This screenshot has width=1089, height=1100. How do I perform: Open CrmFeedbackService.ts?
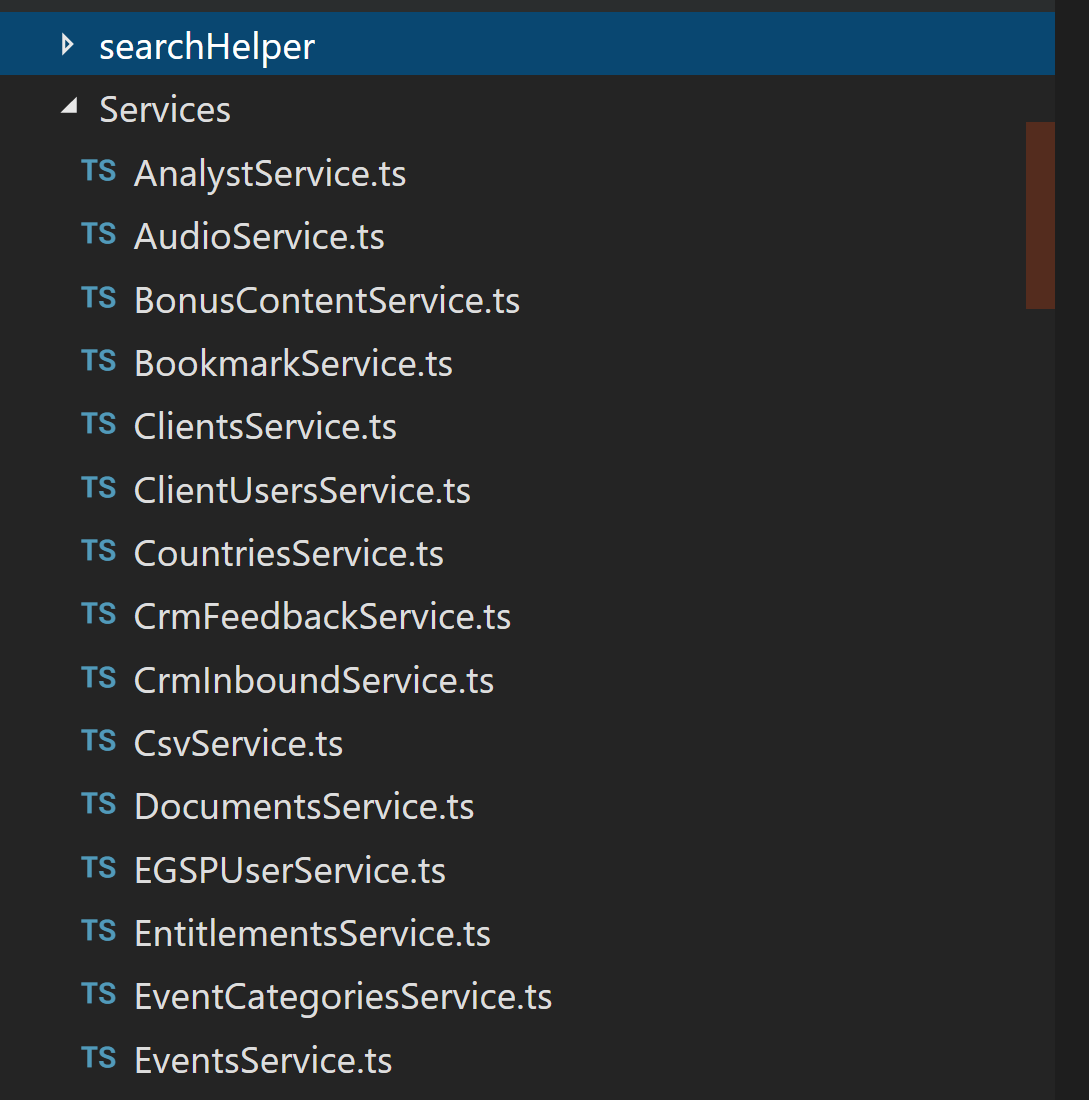[x=321, y=614]
